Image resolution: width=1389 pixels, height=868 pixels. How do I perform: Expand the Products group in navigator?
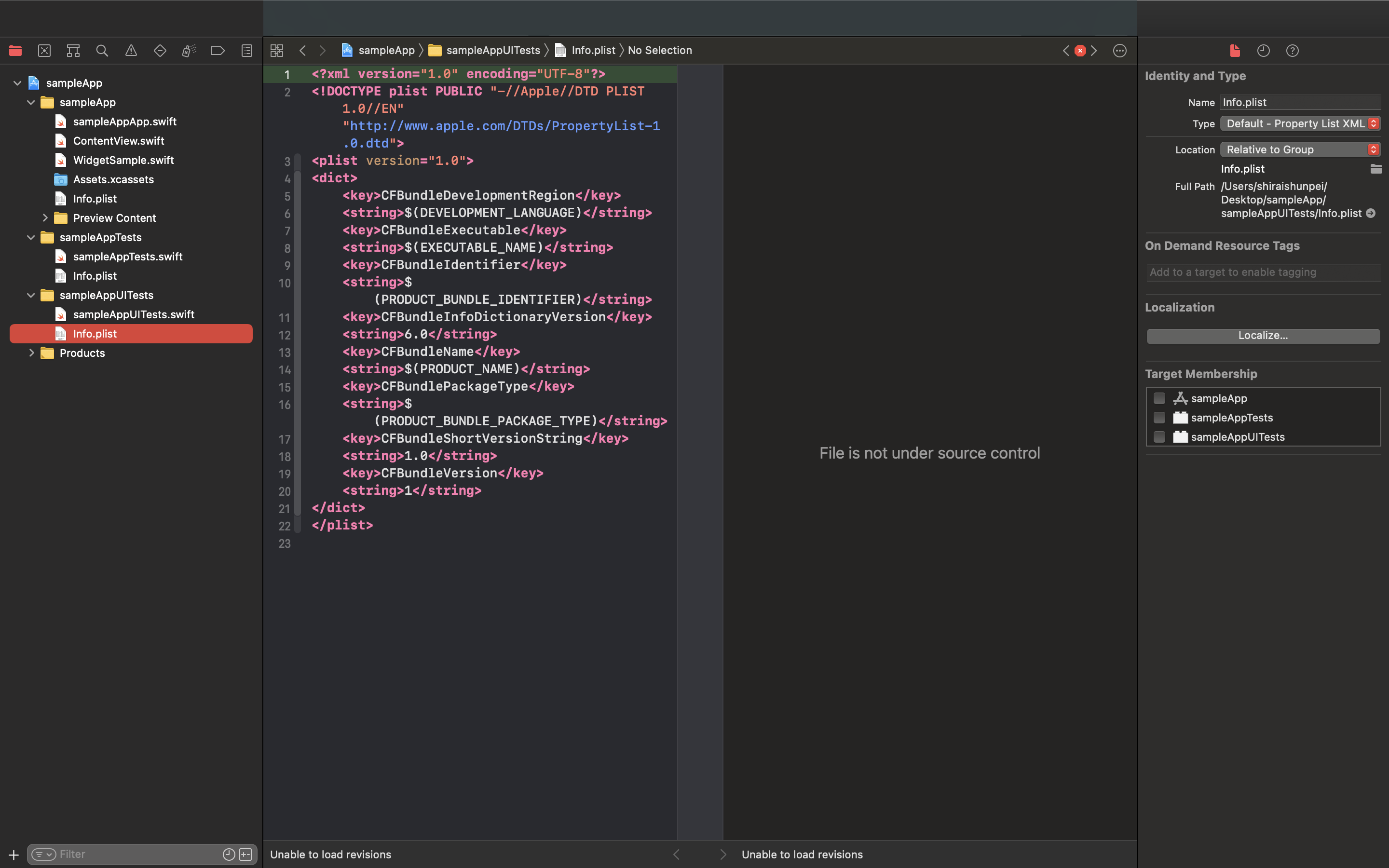(31, 352)
